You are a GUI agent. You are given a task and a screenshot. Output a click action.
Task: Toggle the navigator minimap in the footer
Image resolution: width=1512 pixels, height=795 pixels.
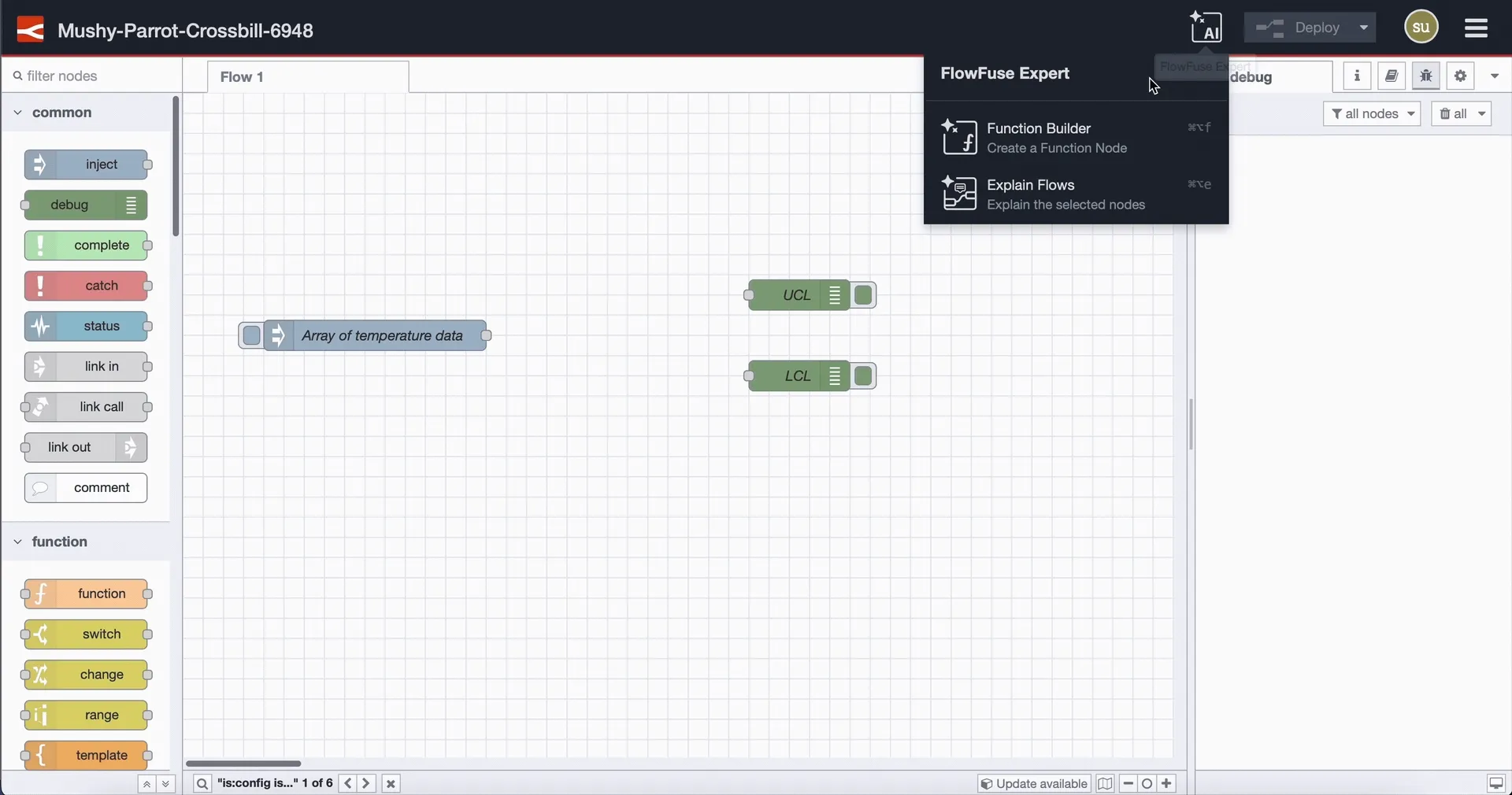pos(1106,783)
